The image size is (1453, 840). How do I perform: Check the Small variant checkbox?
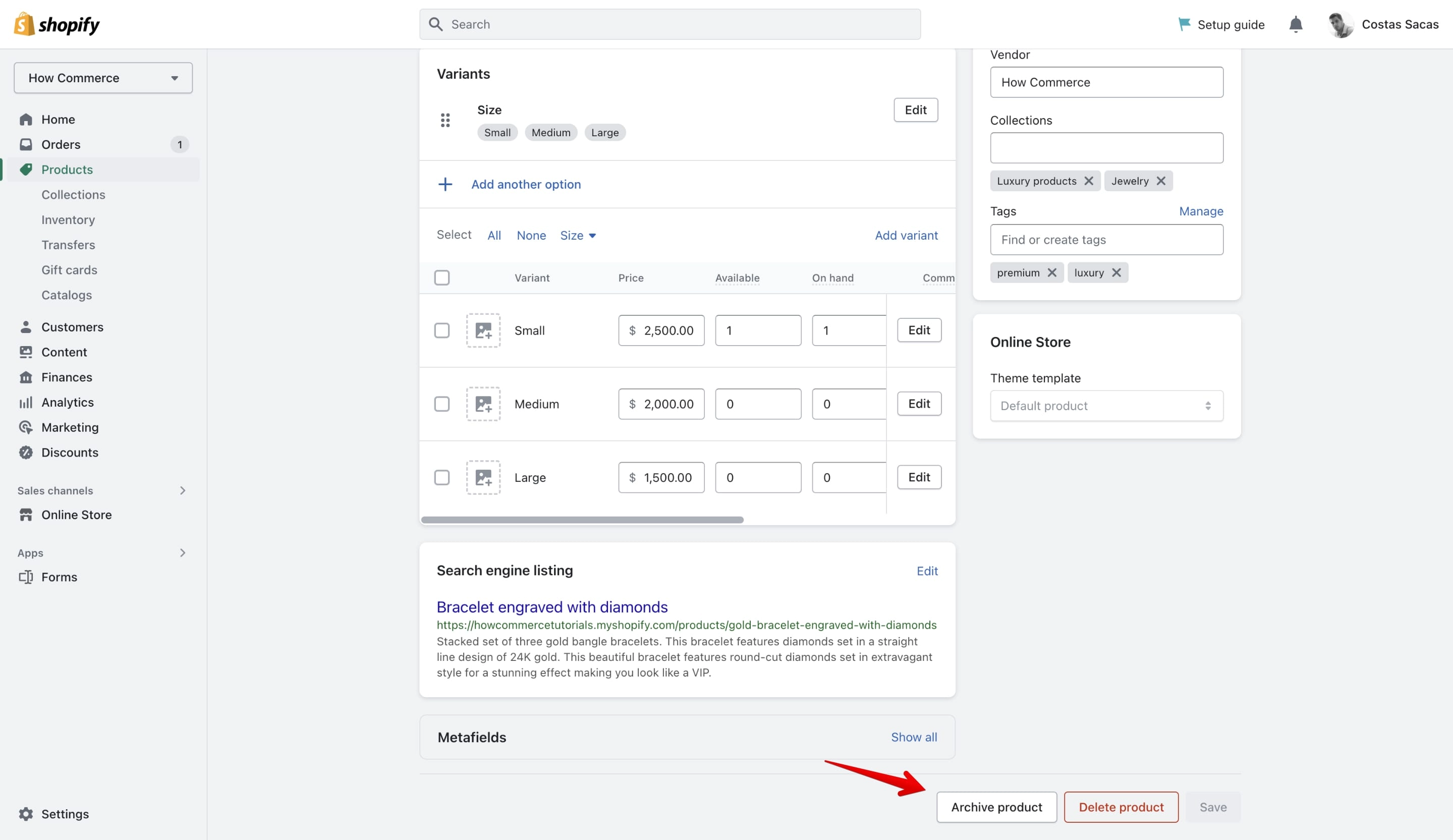click(x=441, y=330)
